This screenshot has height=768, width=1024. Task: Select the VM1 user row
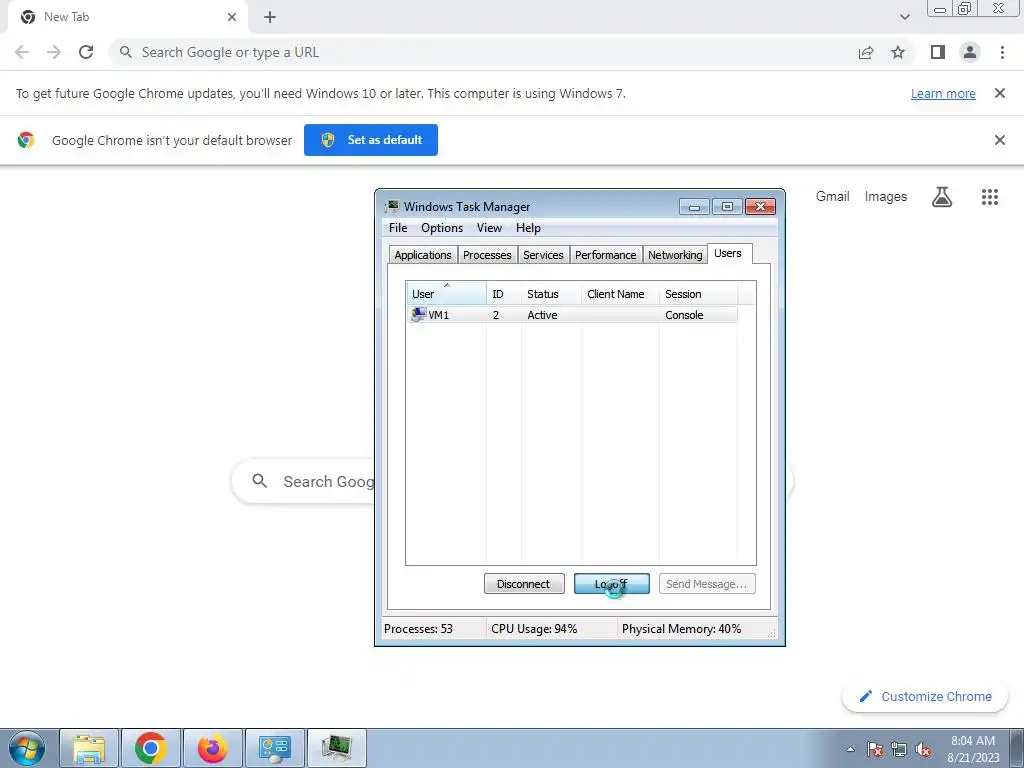click(572, 315)
